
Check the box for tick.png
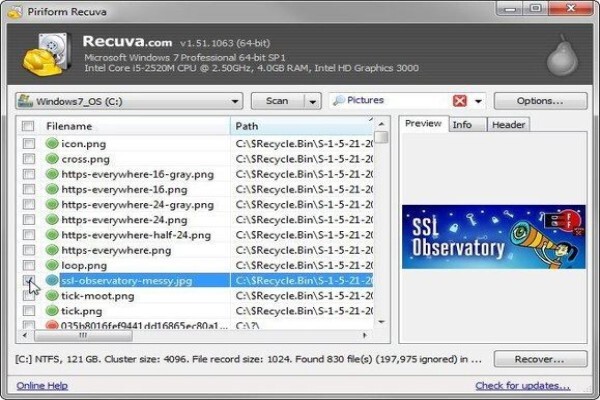coord(29,310)
